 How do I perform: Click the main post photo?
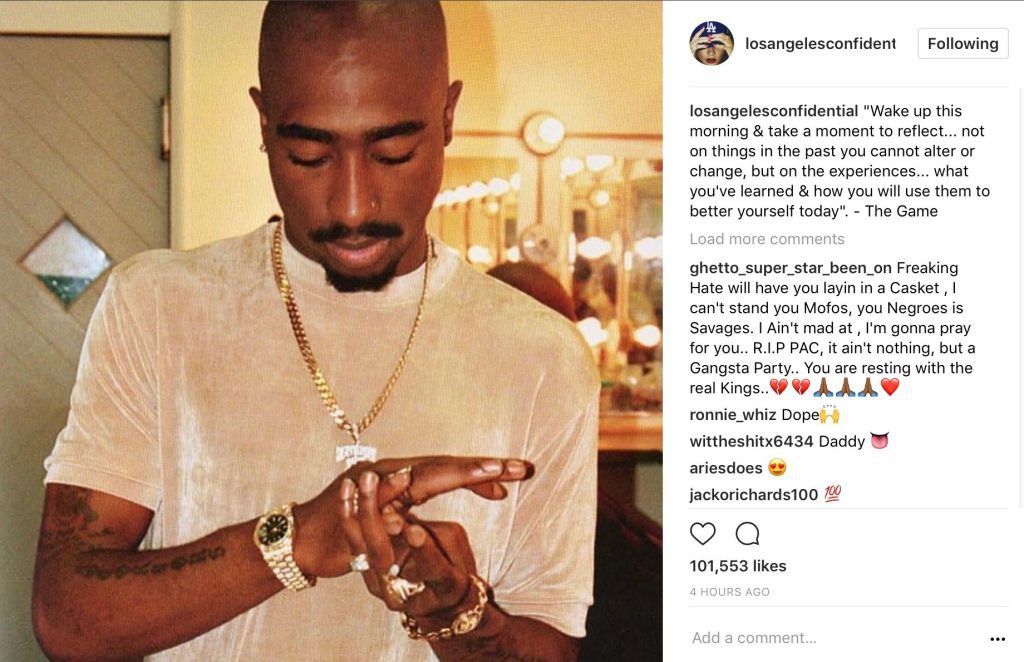point(331,331)
